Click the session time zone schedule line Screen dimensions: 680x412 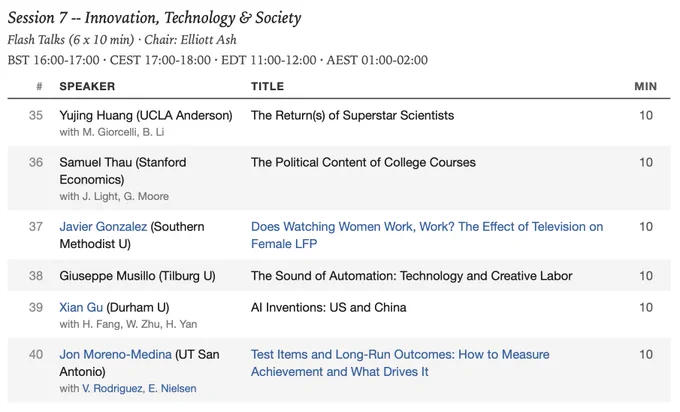point(218,60)
